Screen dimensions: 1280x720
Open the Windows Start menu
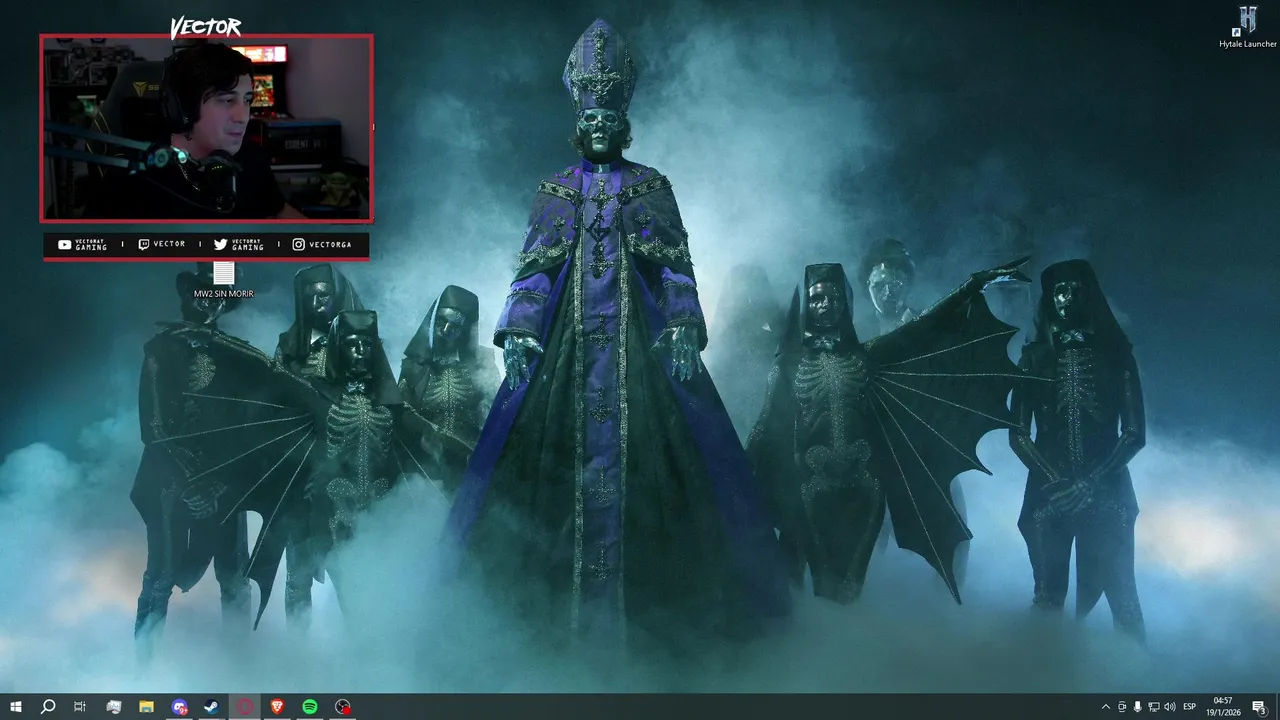[16, 707]
